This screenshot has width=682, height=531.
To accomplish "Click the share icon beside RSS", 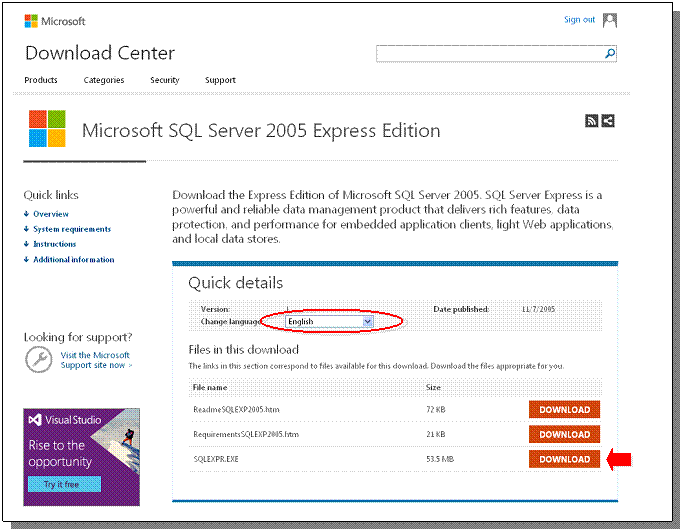I will pos(608,121).
